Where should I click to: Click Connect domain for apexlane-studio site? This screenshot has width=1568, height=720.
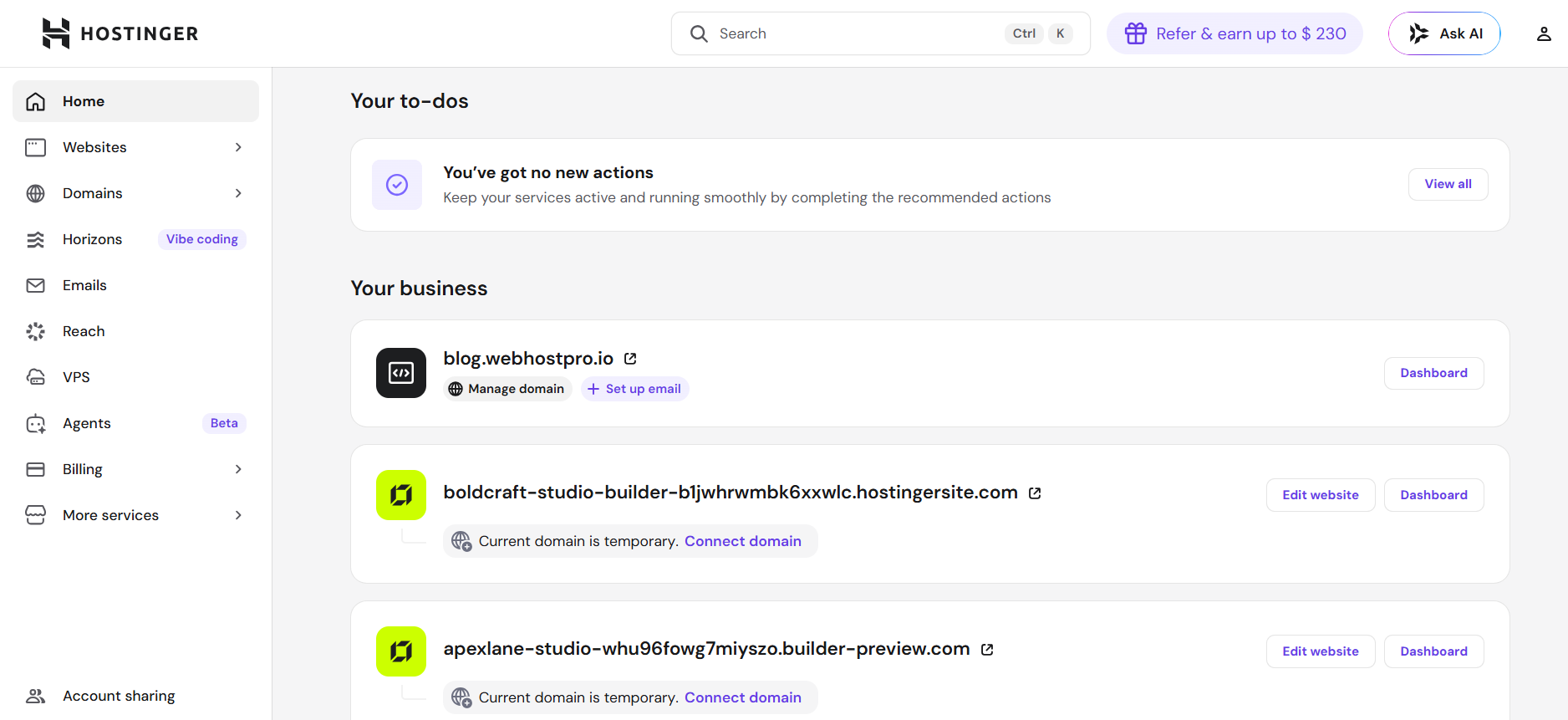743,697
